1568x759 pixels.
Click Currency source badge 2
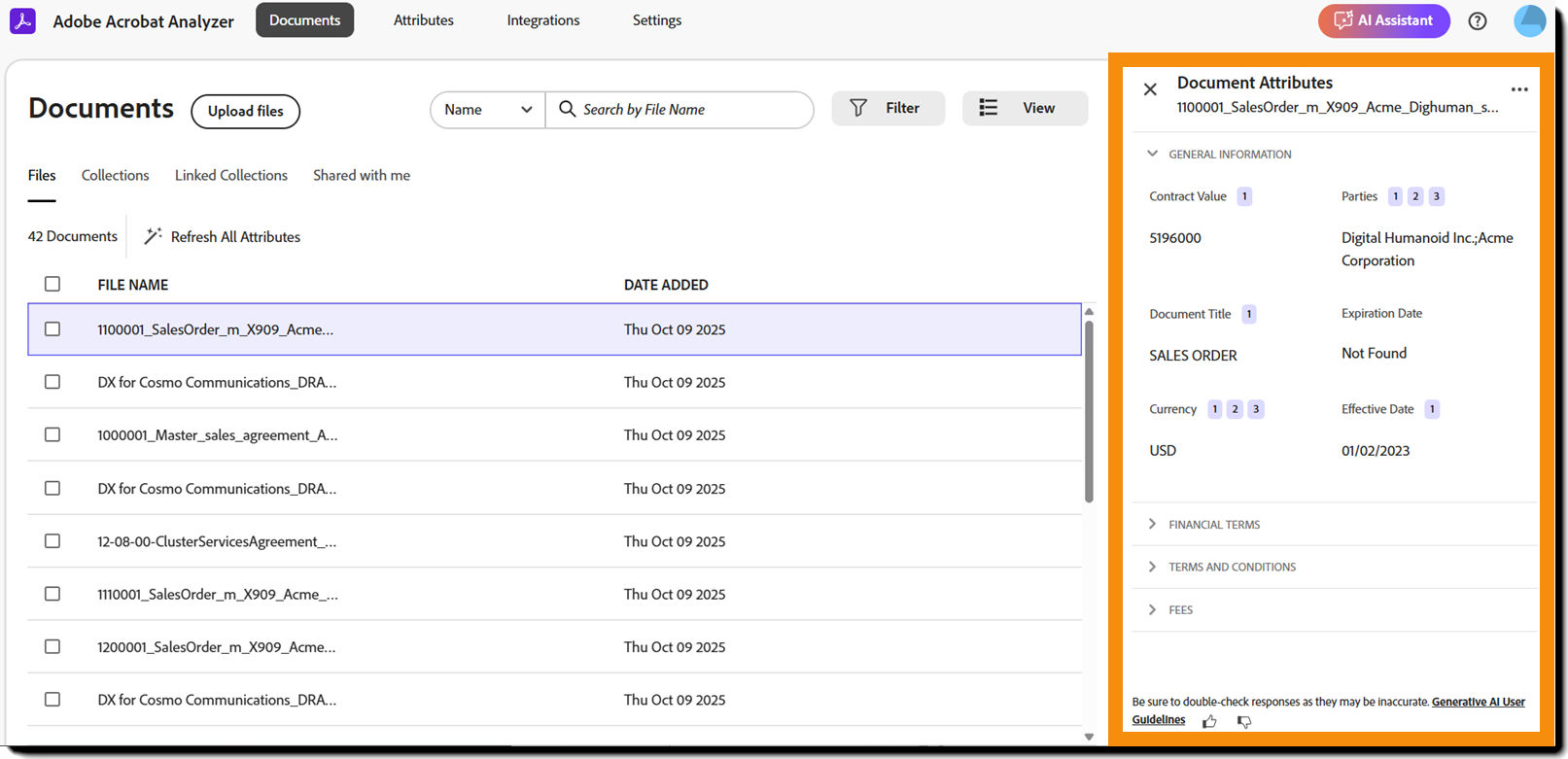tap(1235, 409)
